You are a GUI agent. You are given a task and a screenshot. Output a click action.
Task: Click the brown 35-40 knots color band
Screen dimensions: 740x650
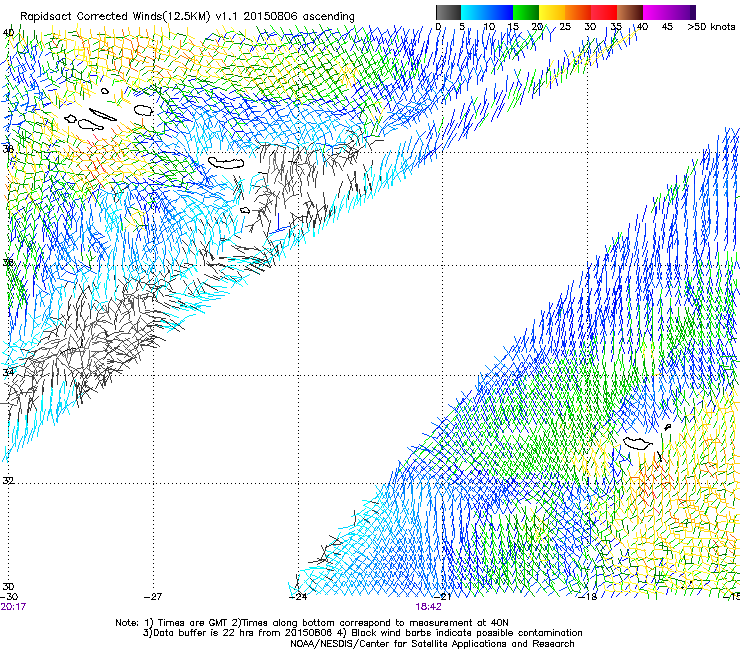coord(630,12)
